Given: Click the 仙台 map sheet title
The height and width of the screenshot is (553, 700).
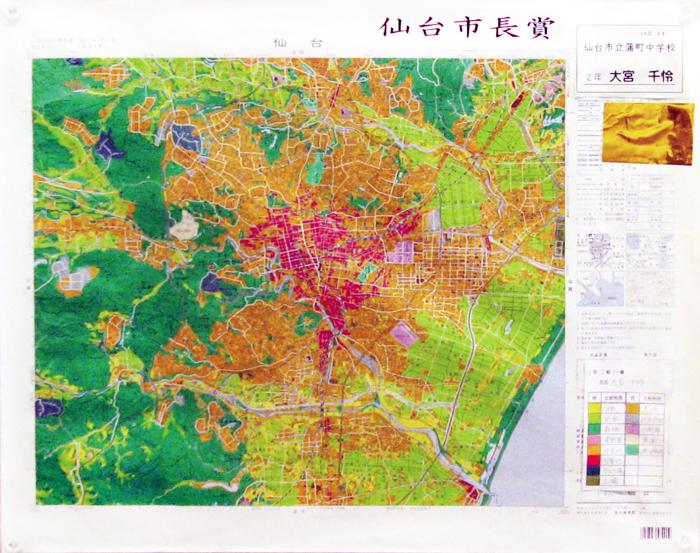Looking at the screenshot, I should [x=298, y=44].
